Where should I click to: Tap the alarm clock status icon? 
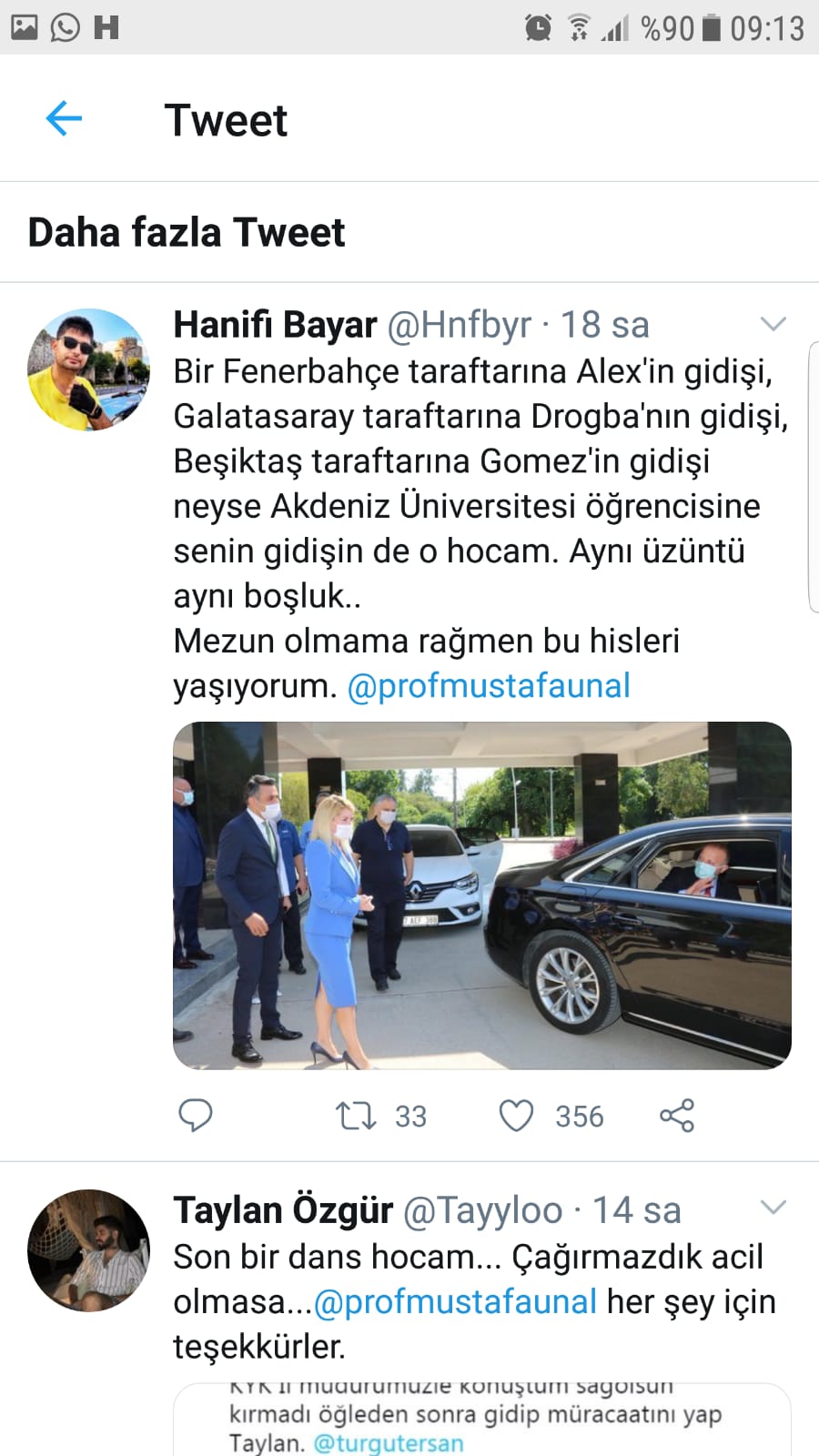538,28
